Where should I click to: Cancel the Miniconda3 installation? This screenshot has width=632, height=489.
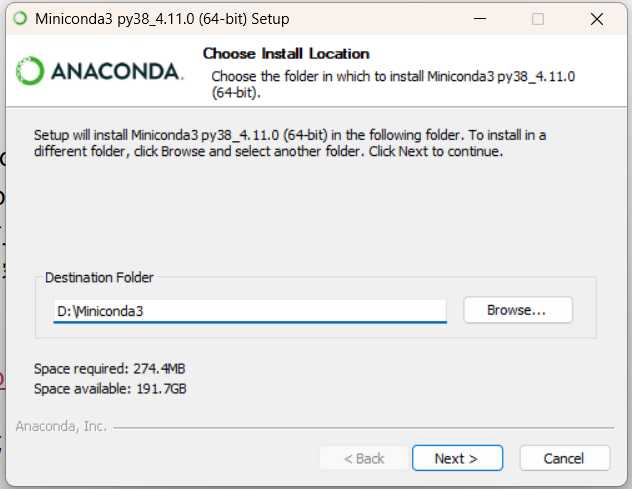click(x=565, y=458)
